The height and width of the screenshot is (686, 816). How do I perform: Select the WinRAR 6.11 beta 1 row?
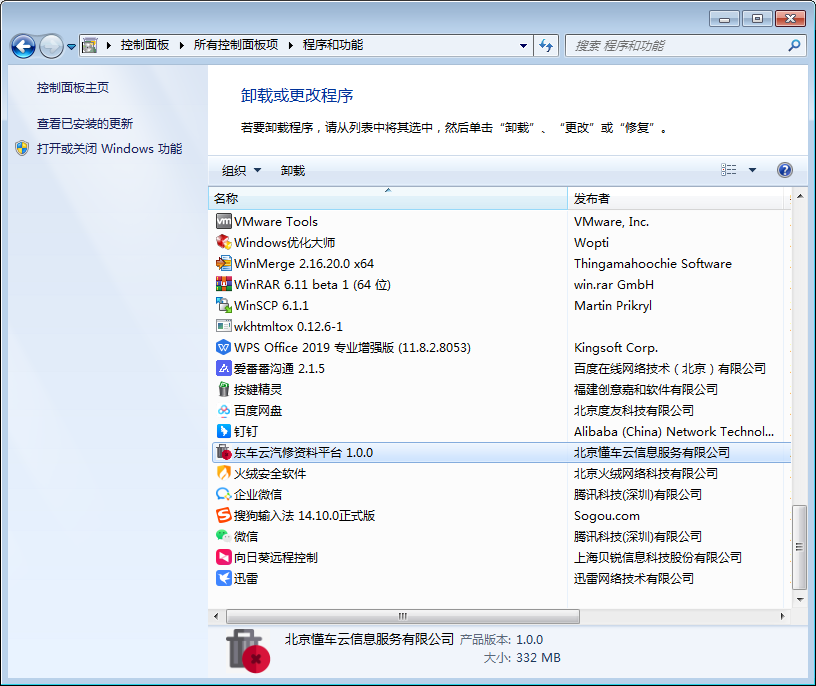coord(502,284)
